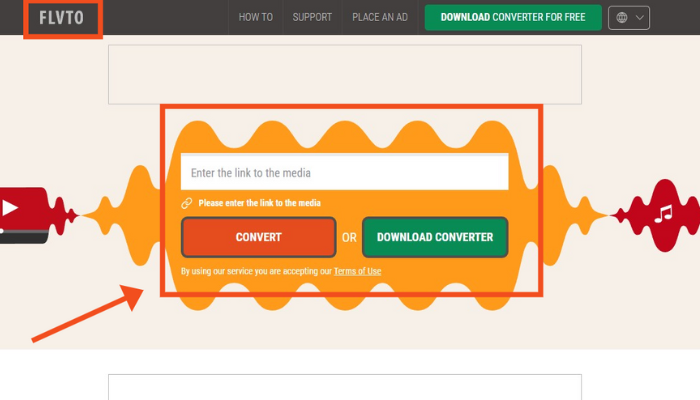Open the language selector dropdown

point(629,17)
